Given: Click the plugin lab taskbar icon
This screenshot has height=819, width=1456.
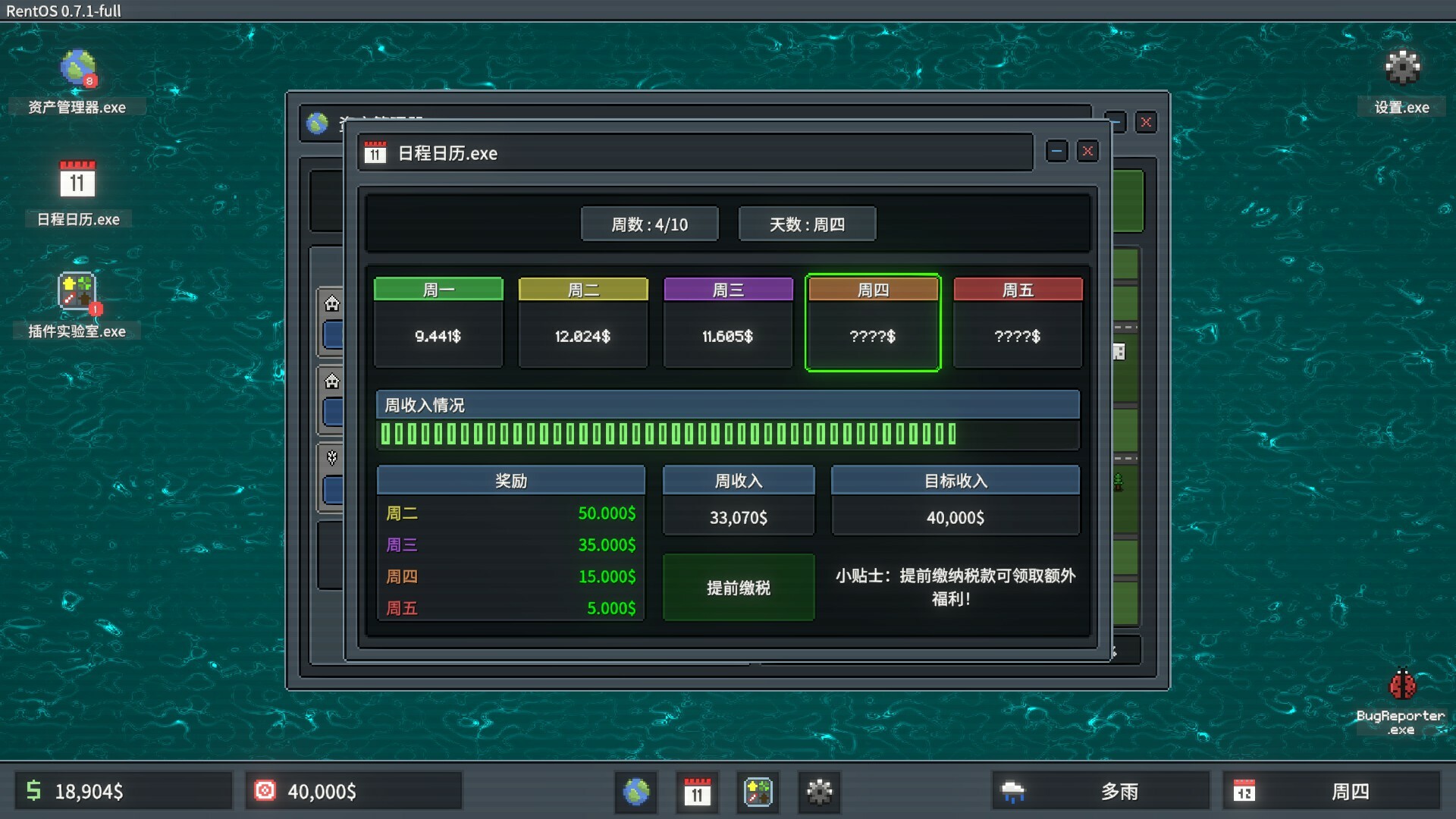Looking at the screenshot, I should pos(758,792).
